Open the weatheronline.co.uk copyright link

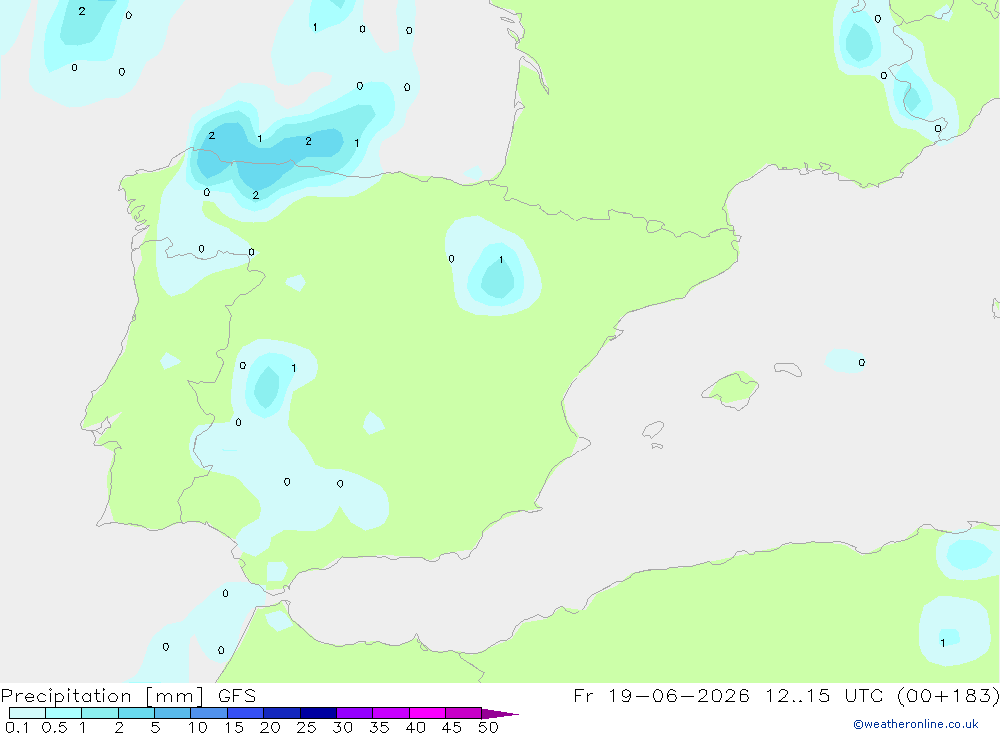(916, 724)
